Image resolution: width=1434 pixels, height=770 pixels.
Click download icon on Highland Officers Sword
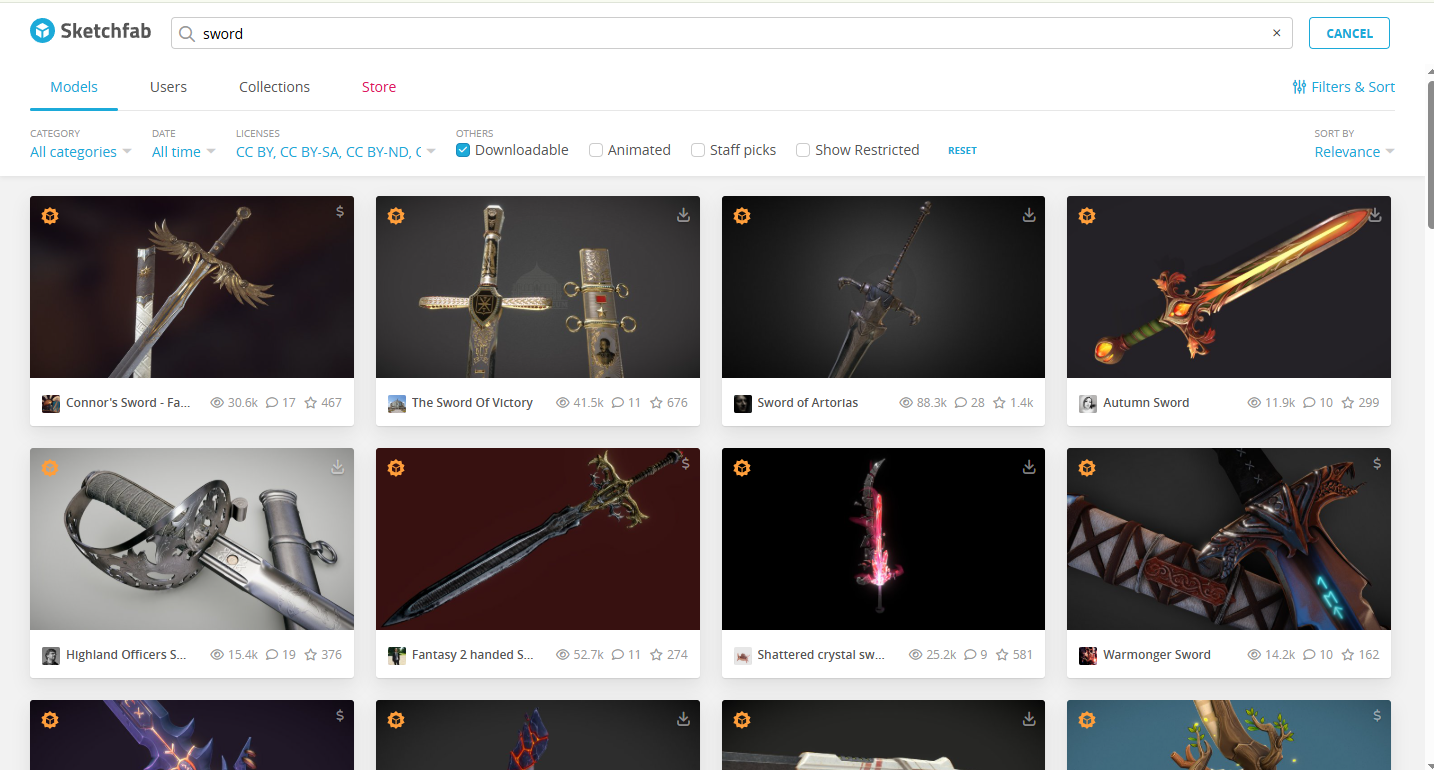tap(338, 466)
